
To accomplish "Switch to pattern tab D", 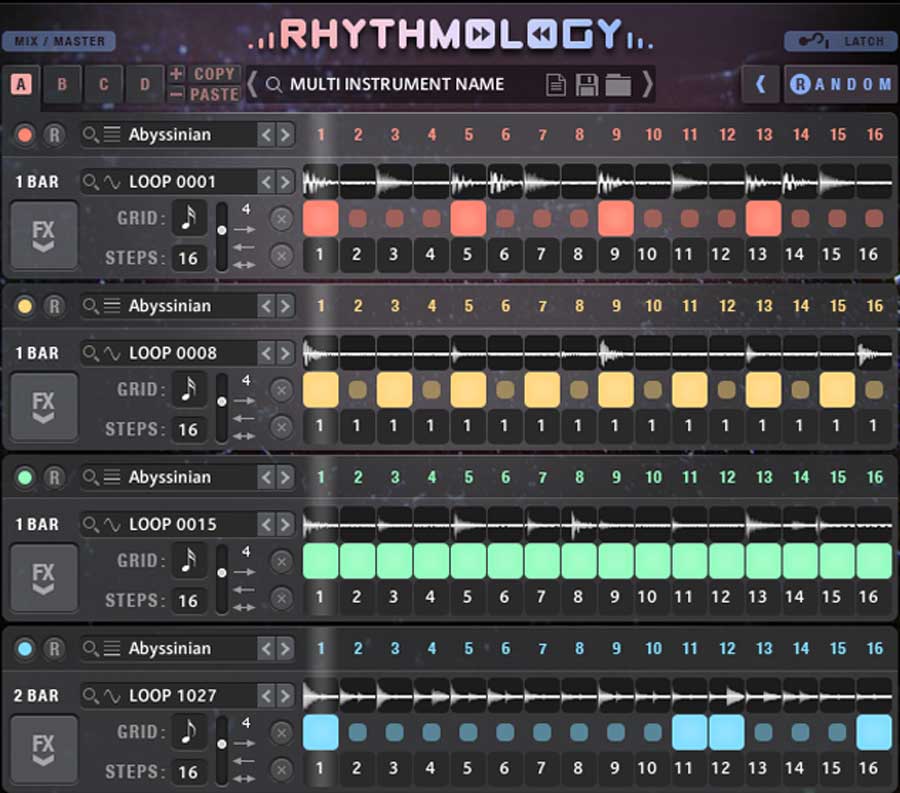I will 145,84.
